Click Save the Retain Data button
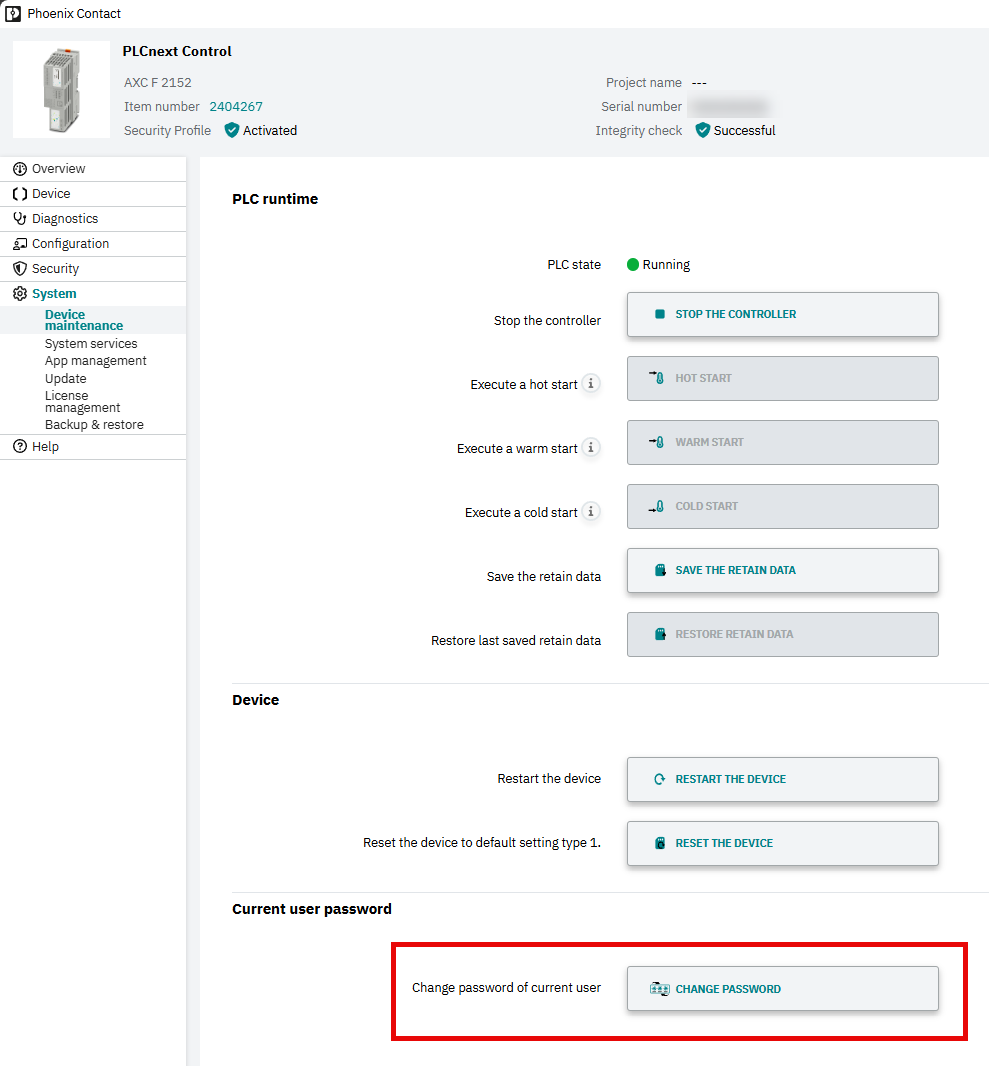This screenshot has width=989, height=1066. (782, 570)
